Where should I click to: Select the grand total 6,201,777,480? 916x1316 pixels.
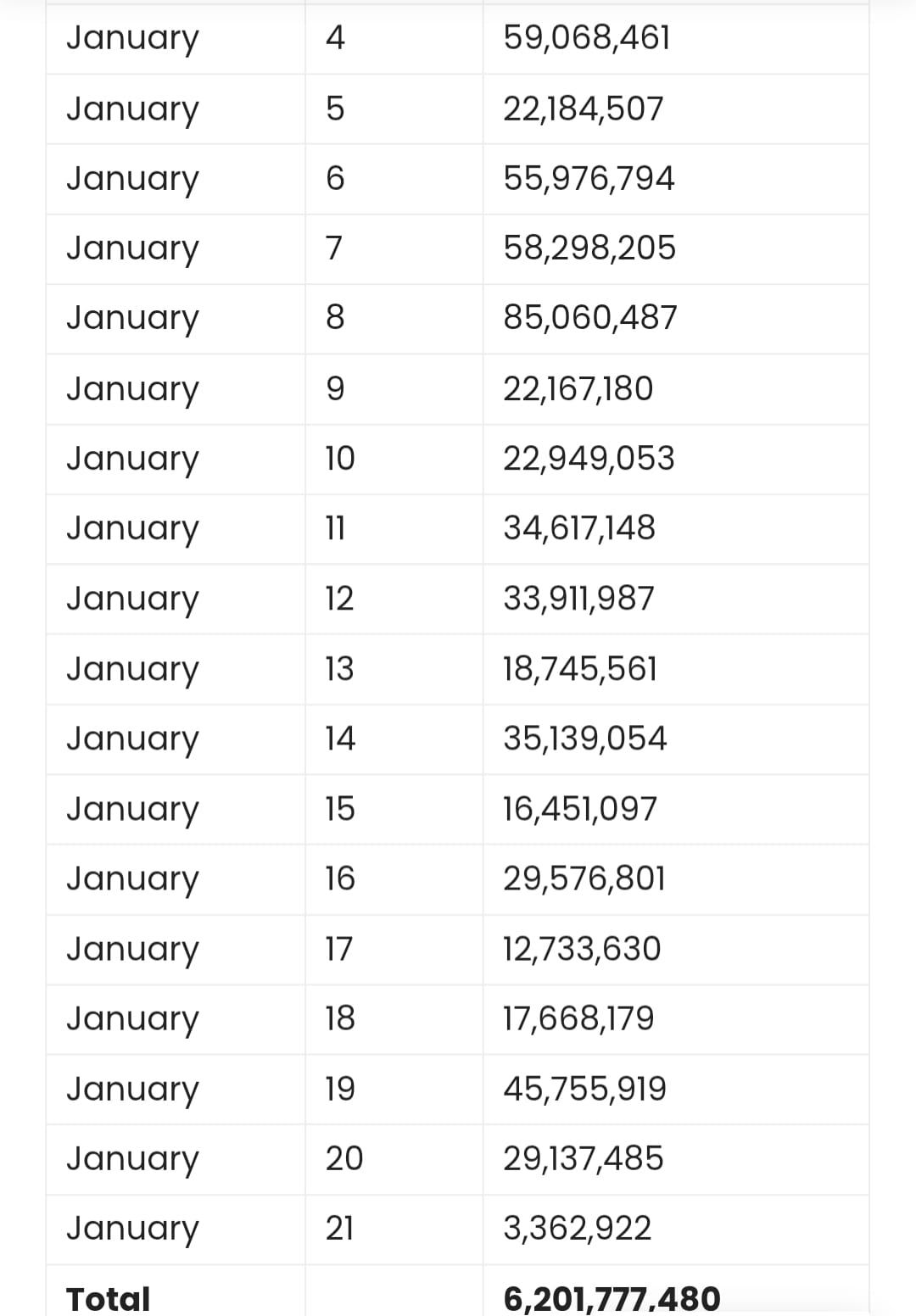[612, 1298]
